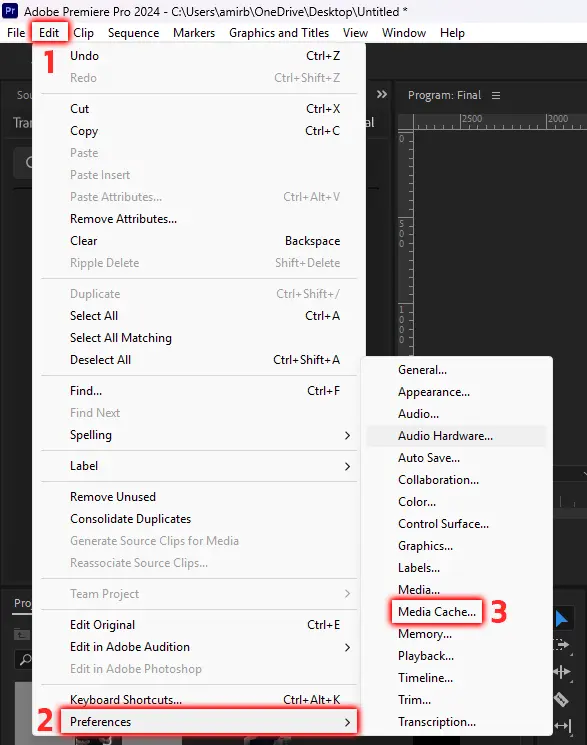Open the Preferences submenu entry
This screenshot has width=587, height=745.
click(x=209, y=722)
